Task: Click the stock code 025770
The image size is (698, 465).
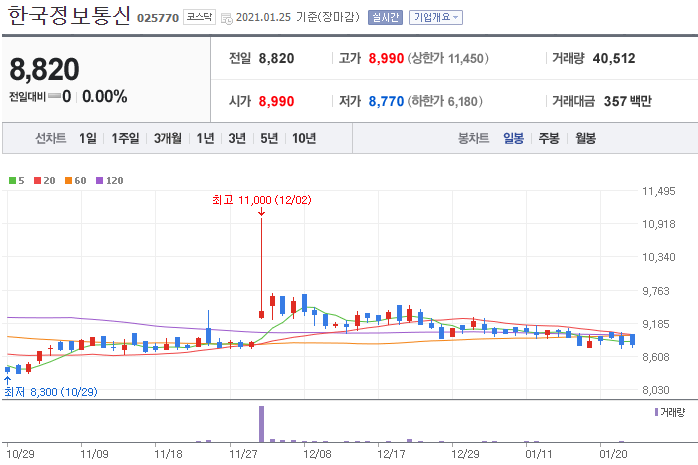Action: pyautogui.click(x=158, y=18)
